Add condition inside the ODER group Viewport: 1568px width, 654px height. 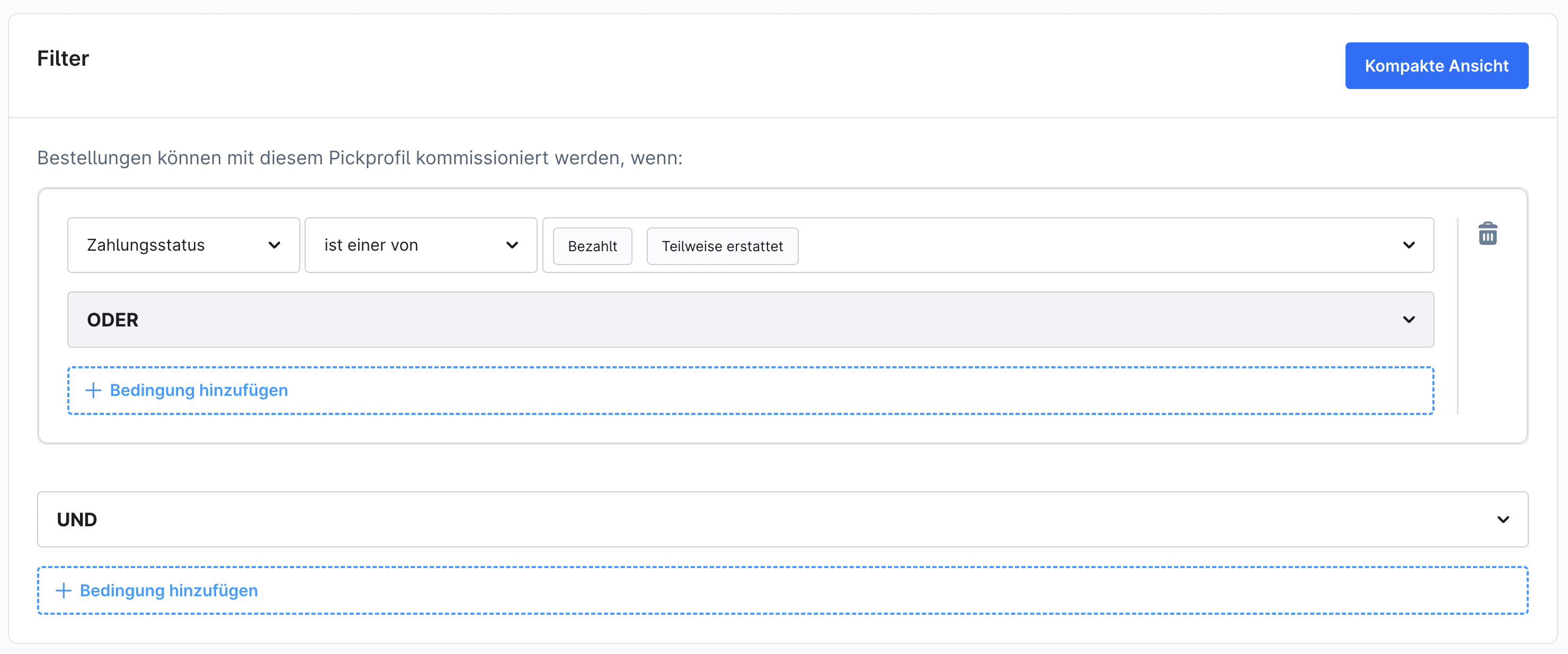pyautogui.click(x=199, y=390)
